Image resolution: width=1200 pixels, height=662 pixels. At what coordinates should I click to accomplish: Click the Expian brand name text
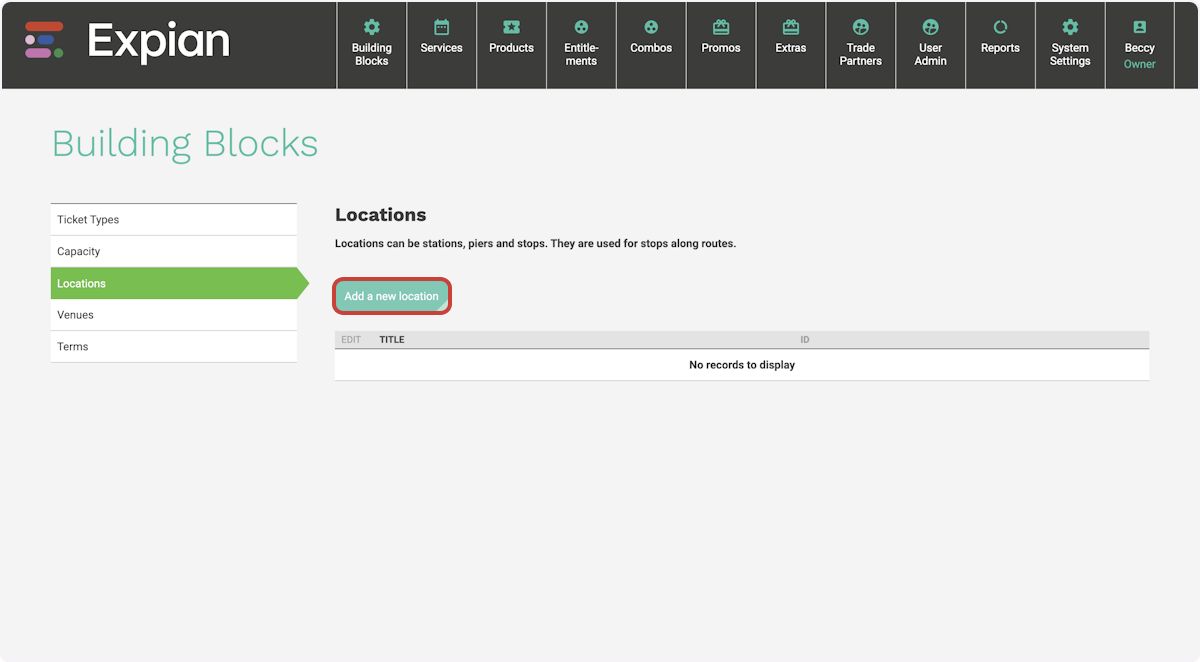pos(159,41)
